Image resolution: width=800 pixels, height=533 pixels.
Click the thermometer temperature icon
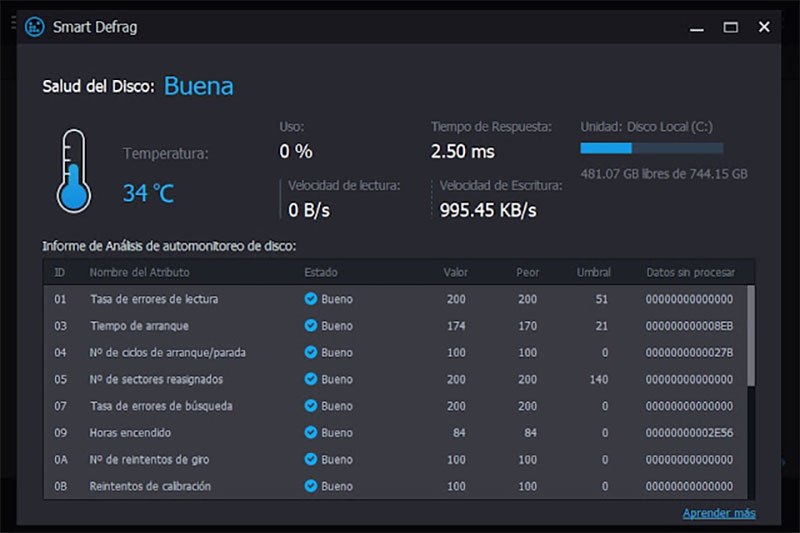click(x=73, y=171)
